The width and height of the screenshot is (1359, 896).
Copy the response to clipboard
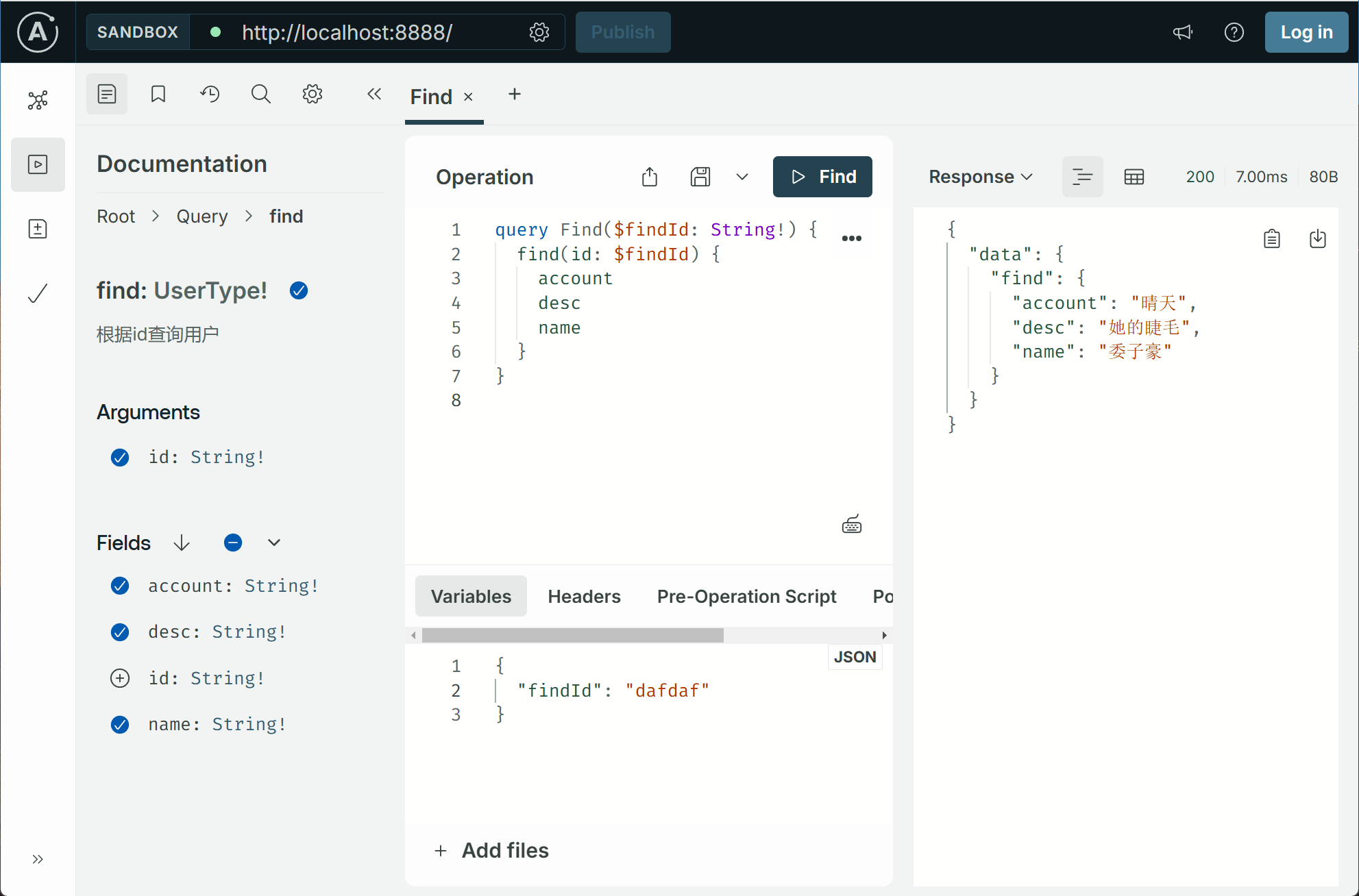click(1272, 238)
